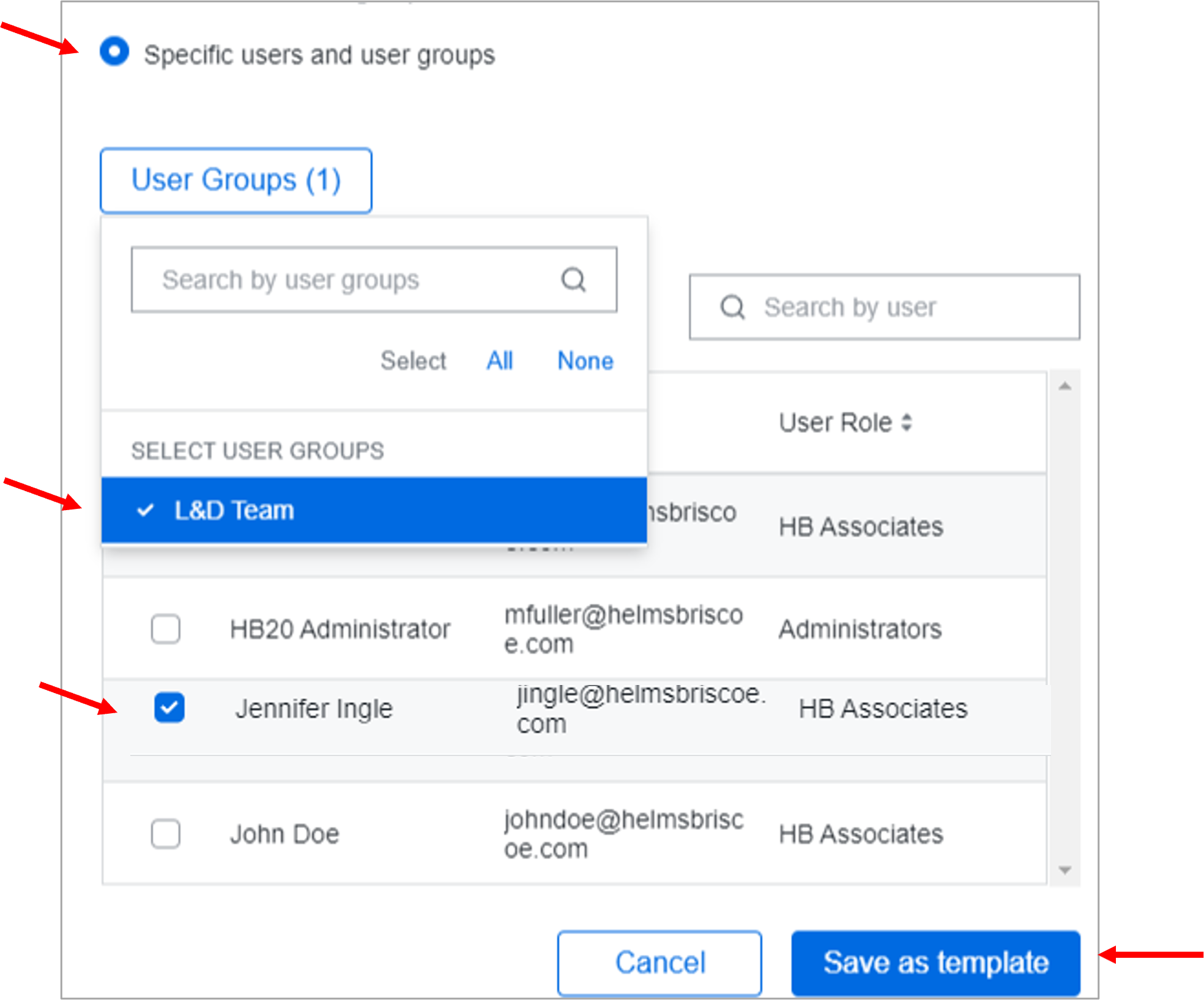Click magnifier icon in Search by user field
This screenshot has height=1000, width=1204.
click(x=732, y=307)
